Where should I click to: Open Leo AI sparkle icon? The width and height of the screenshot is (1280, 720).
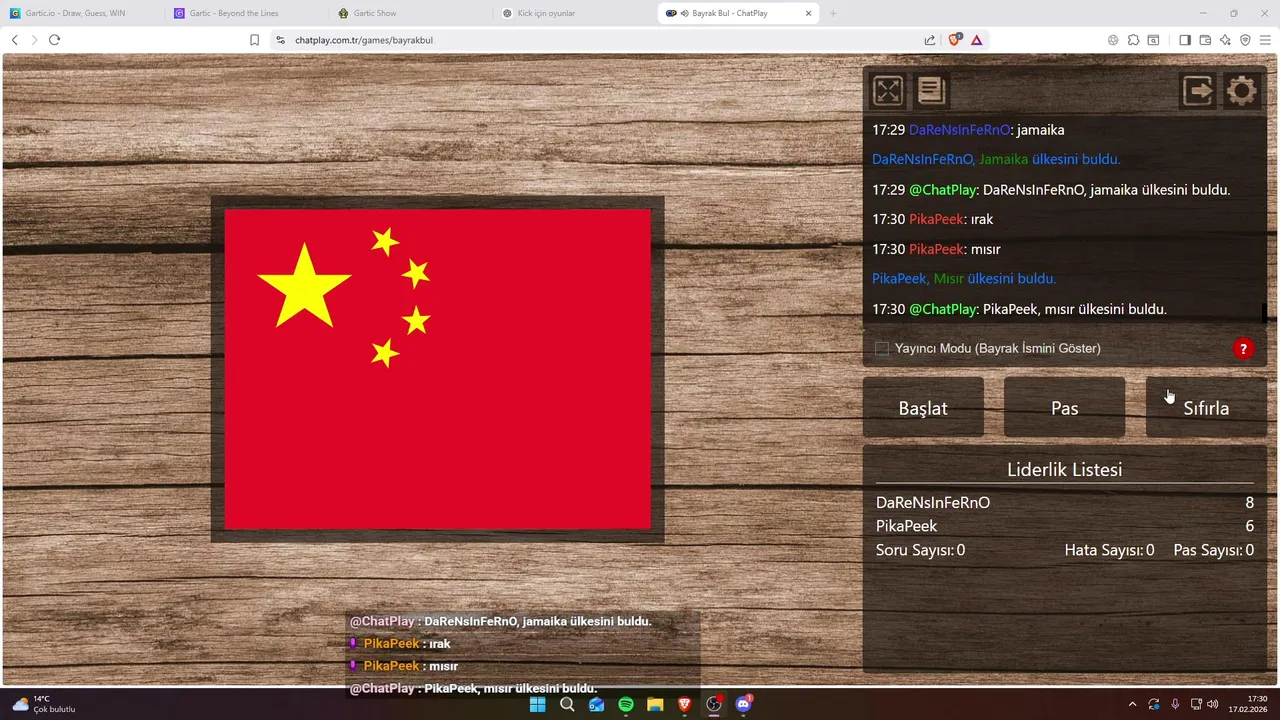click(x=1225, y=40)
